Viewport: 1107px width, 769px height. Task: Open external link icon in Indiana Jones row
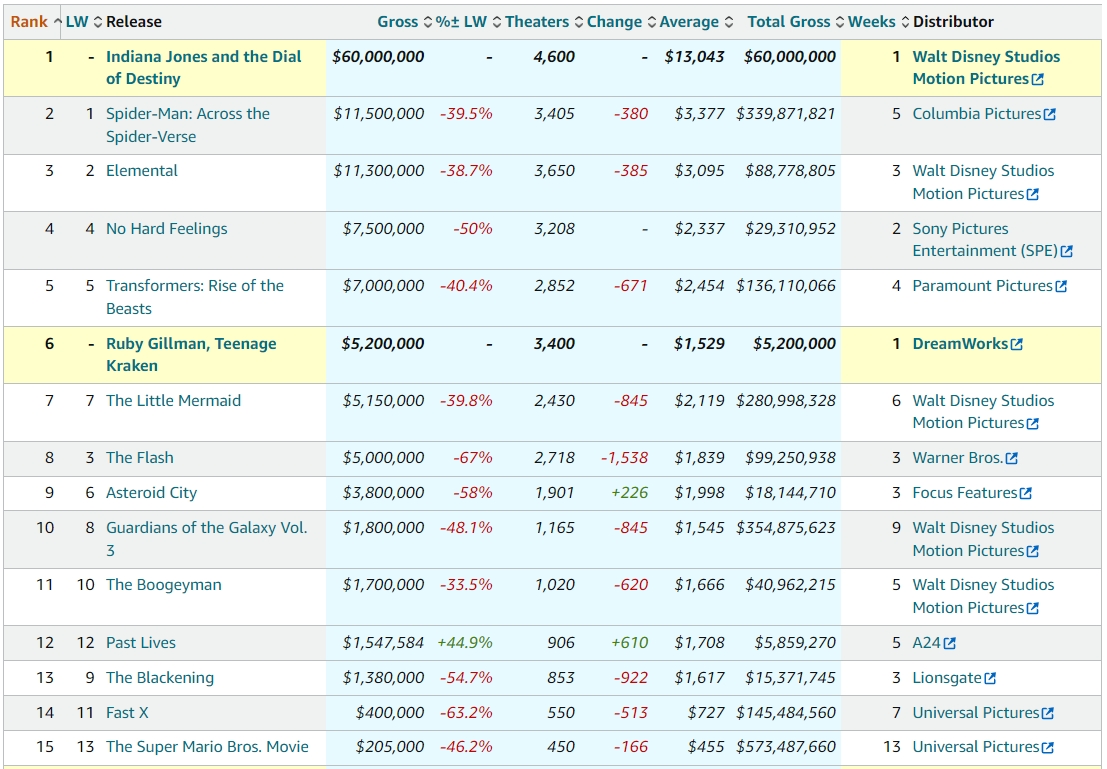(x=1038, y=80)
